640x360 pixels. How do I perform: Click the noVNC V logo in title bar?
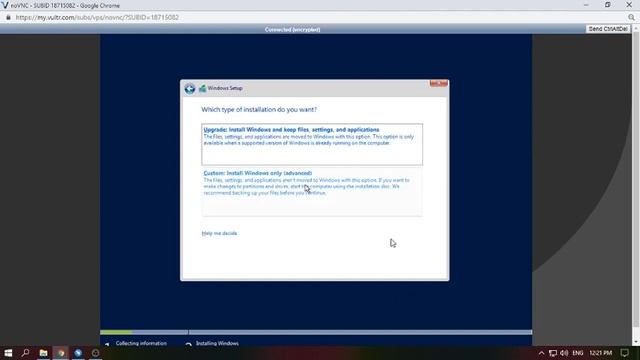pos(4,5)
